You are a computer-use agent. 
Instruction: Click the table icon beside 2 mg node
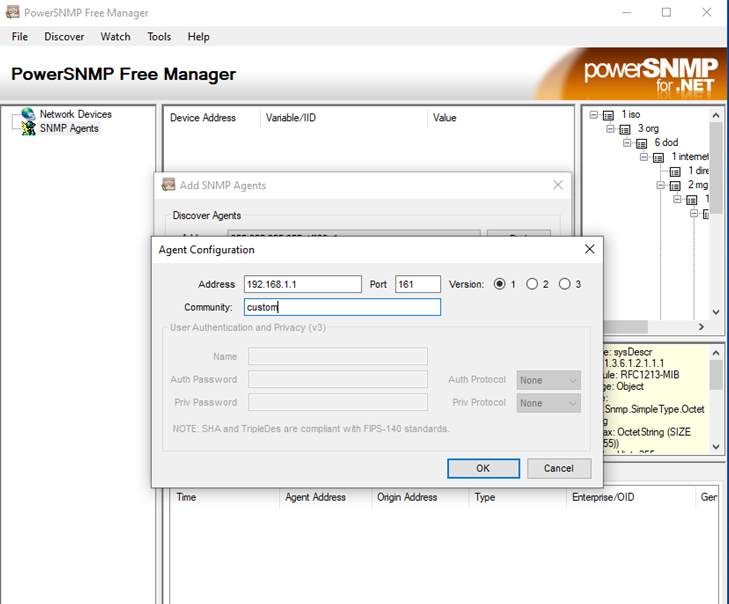tap(675, 186)
